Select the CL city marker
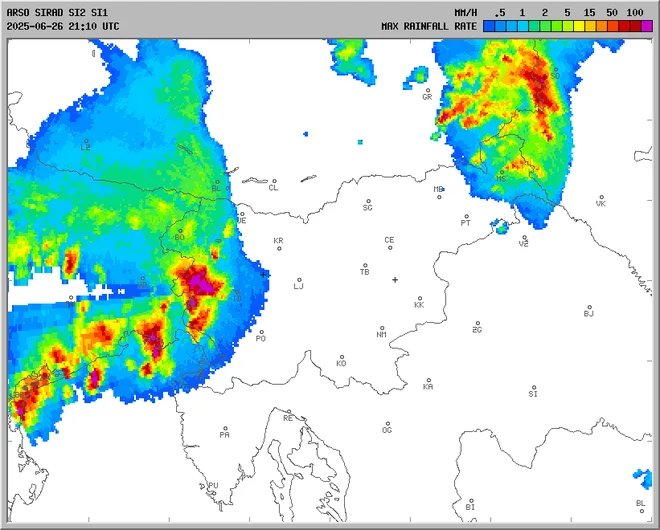Image resolution: width=660 pixels, height=530 pixels. click(274, 182)
